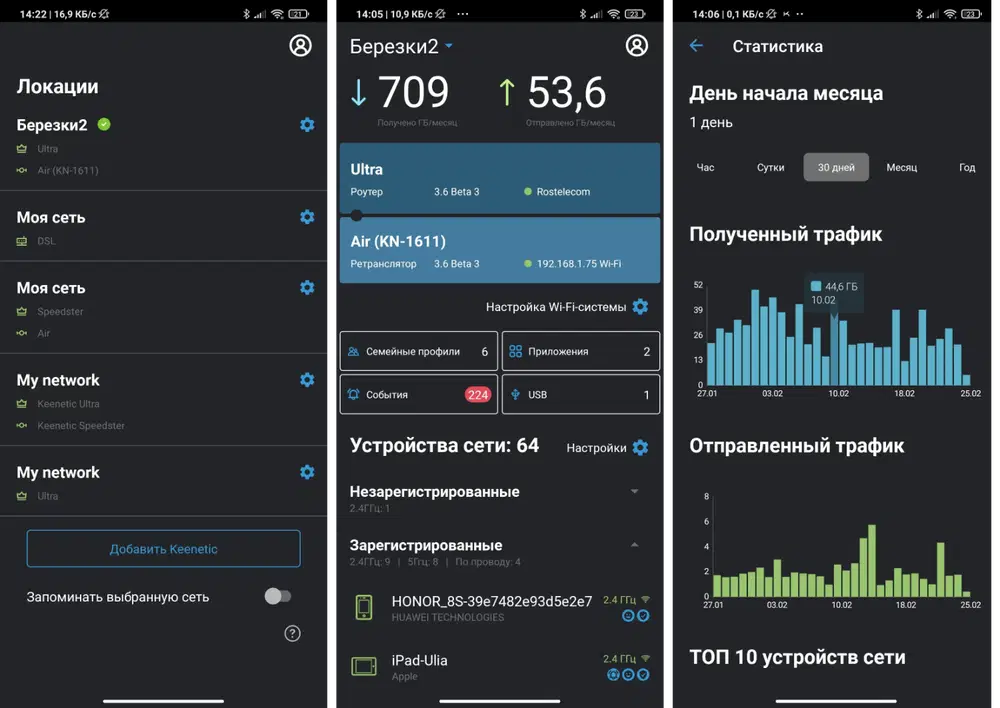
Task: Open the HONOR_8S-39e7482e93d5e2e7 device row
Action: (x=500, y=608)
